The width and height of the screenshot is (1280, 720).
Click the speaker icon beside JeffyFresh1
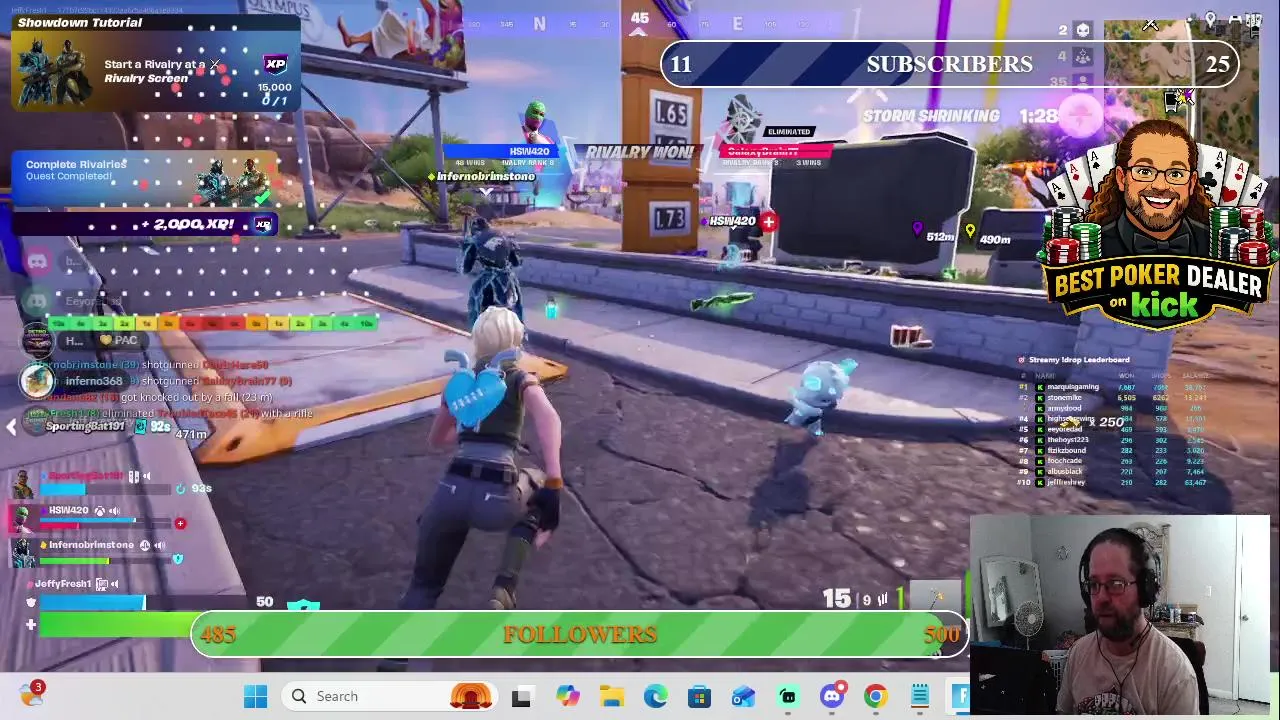[x=115, y=584]
